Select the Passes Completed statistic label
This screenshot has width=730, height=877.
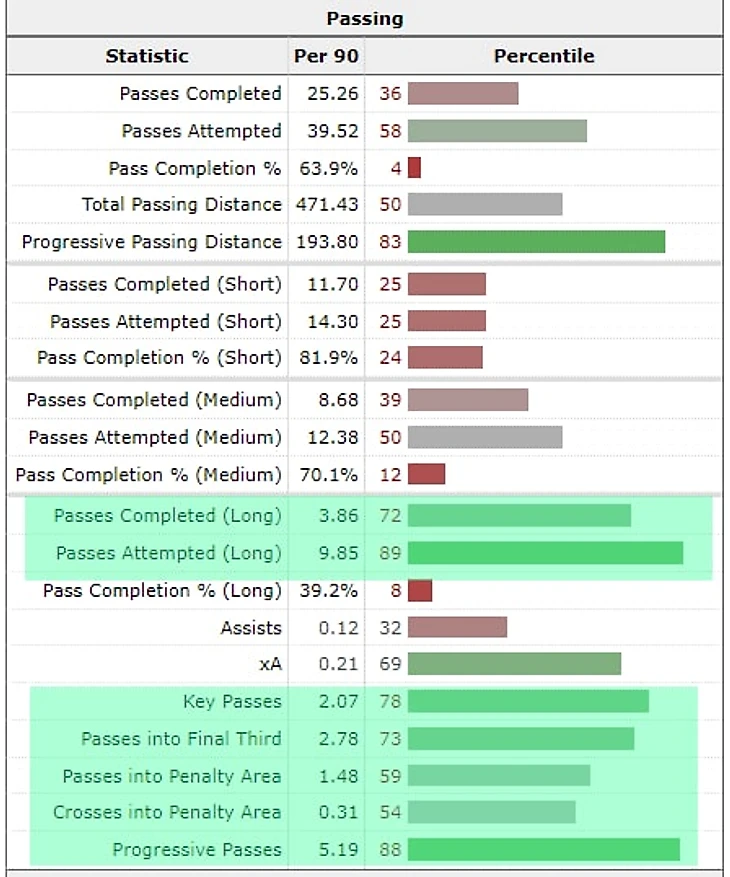[x=200, y=94]
